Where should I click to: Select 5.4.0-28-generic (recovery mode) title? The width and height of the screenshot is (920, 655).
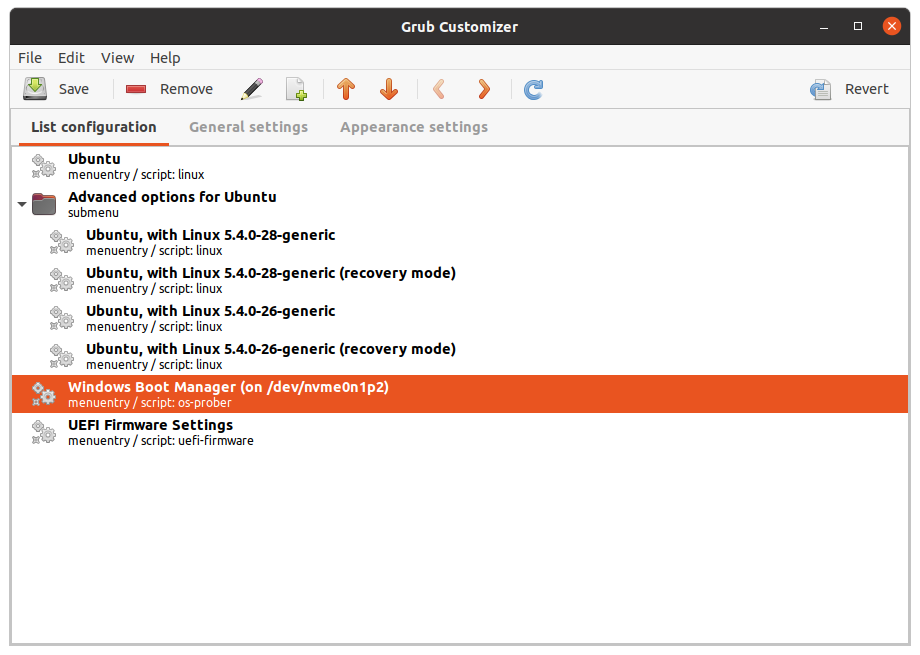tap(271, 273)
